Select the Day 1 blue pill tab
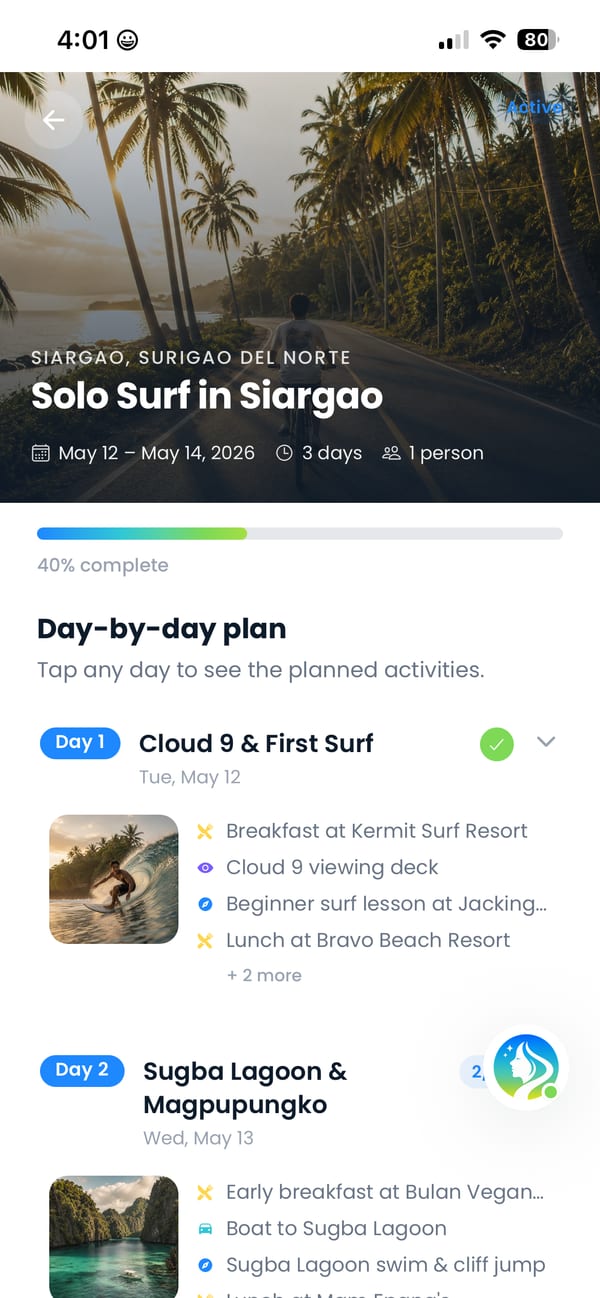The height and width of the screenshot is (1298, 600). 80,742
